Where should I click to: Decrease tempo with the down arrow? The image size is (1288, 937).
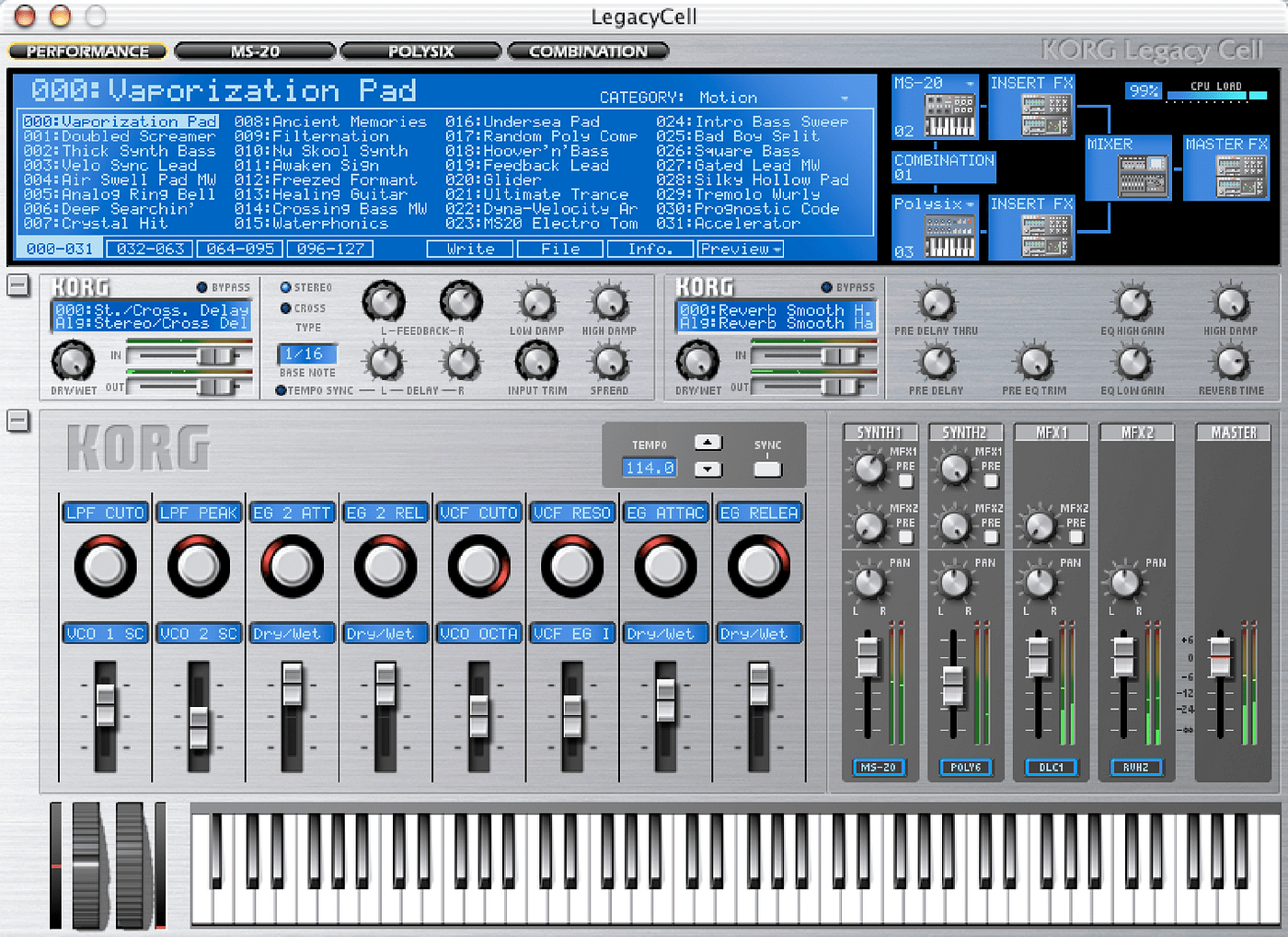pos(707,469)
